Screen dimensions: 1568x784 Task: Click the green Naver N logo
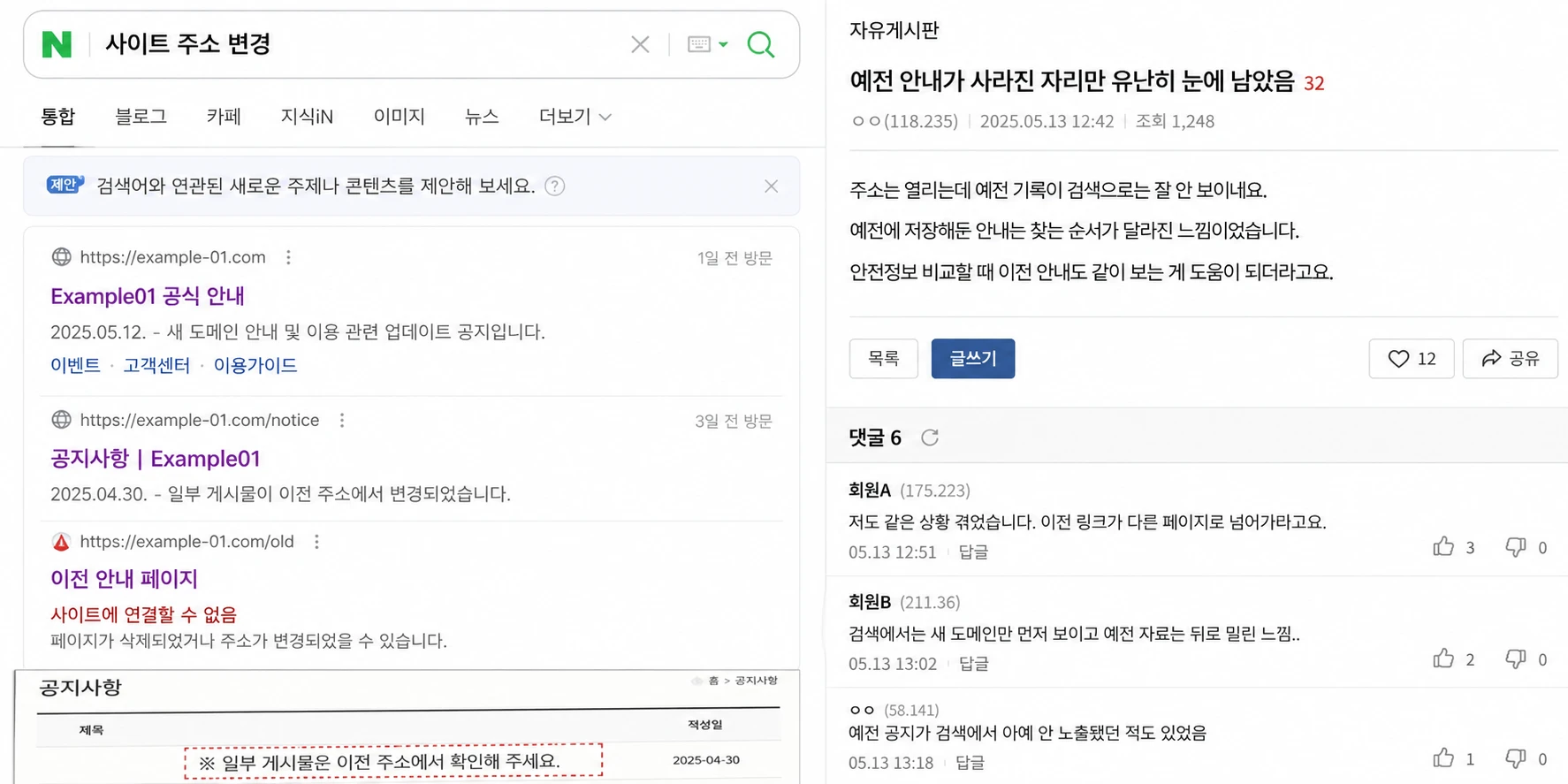point(57,44)
